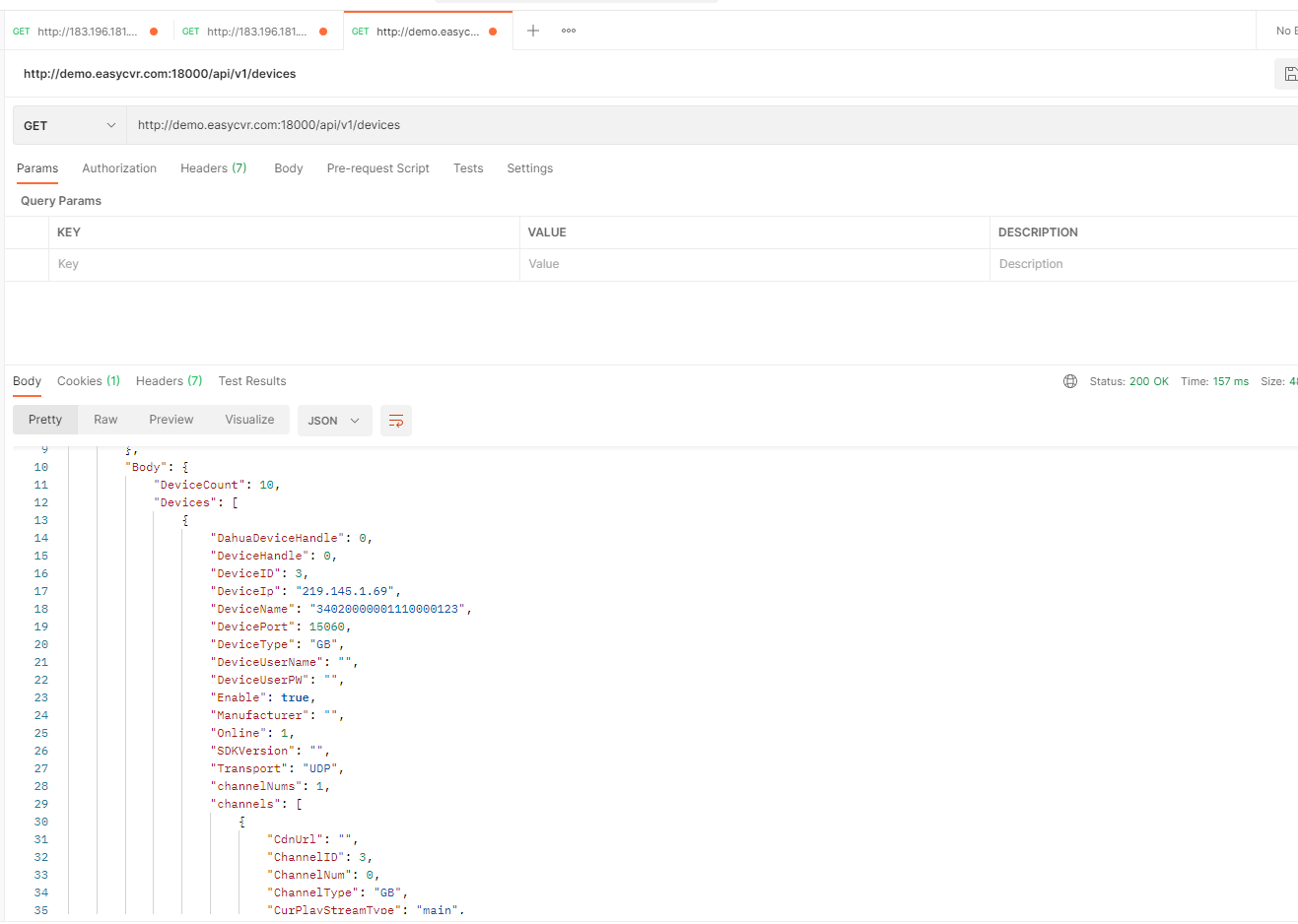This screenshot has height=924, width=1298.
Task: Select the Raw response view
Action: coord(105,420)
